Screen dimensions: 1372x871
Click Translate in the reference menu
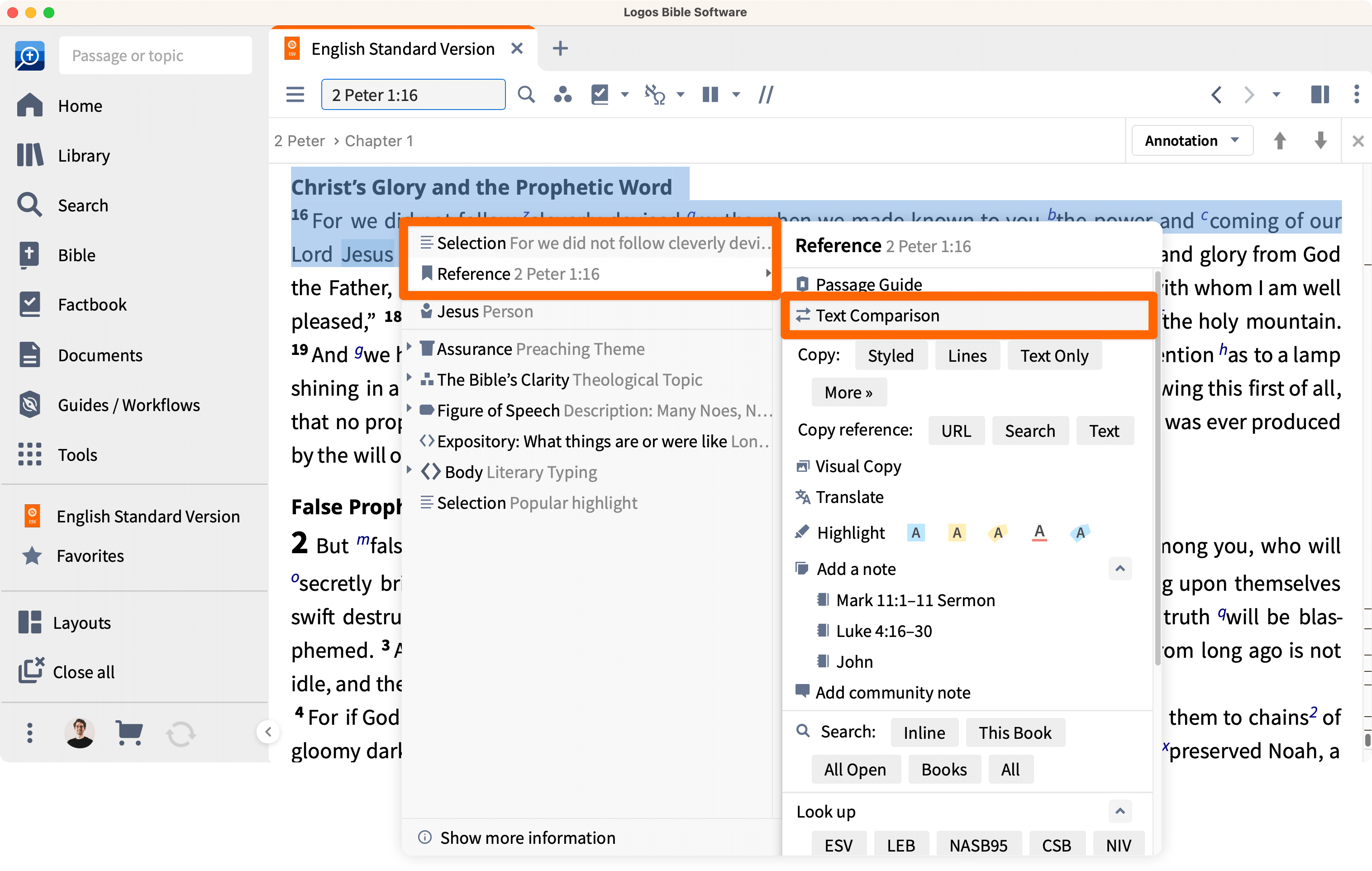point(840,497)
